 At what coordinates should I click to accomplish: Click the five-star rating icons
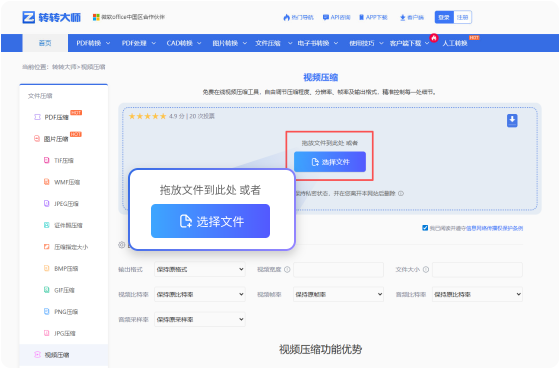coord(148,116)
